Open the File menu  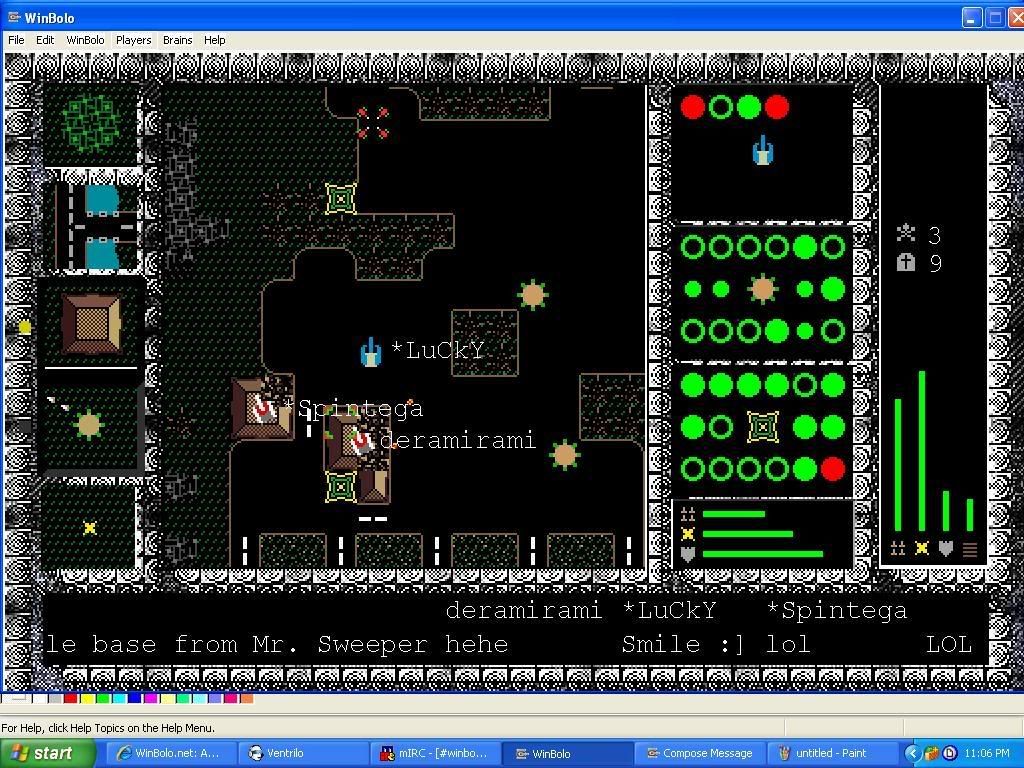pos(16,40)
